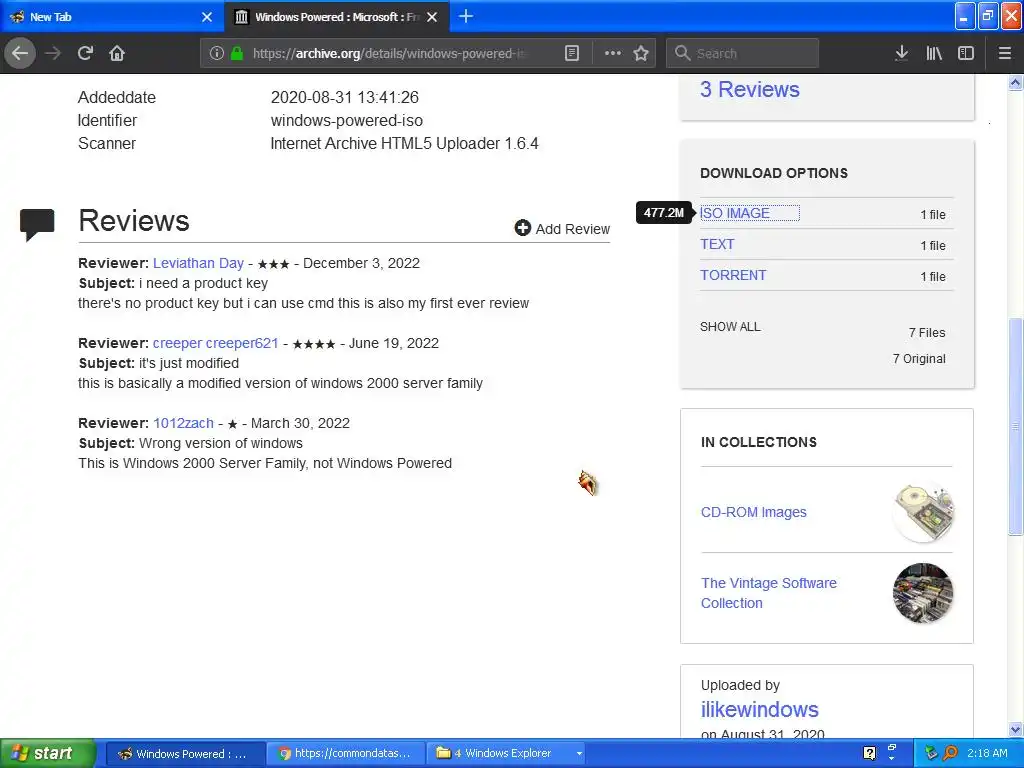This screenshot has height=768, width=1024.
Task: Click the page's vertical scrollbar thumb
Action: (1015, 426)
